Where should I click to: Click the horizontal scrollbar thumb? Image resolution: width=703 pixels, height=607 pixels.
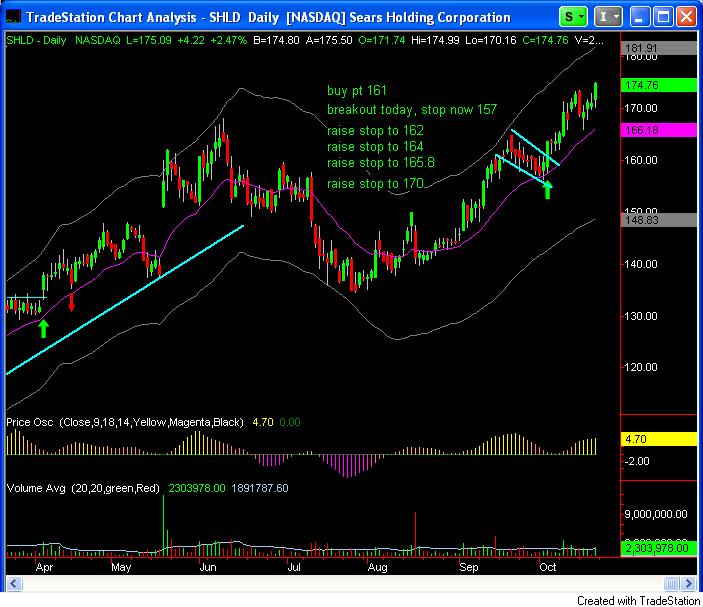(x=671, y=583)
